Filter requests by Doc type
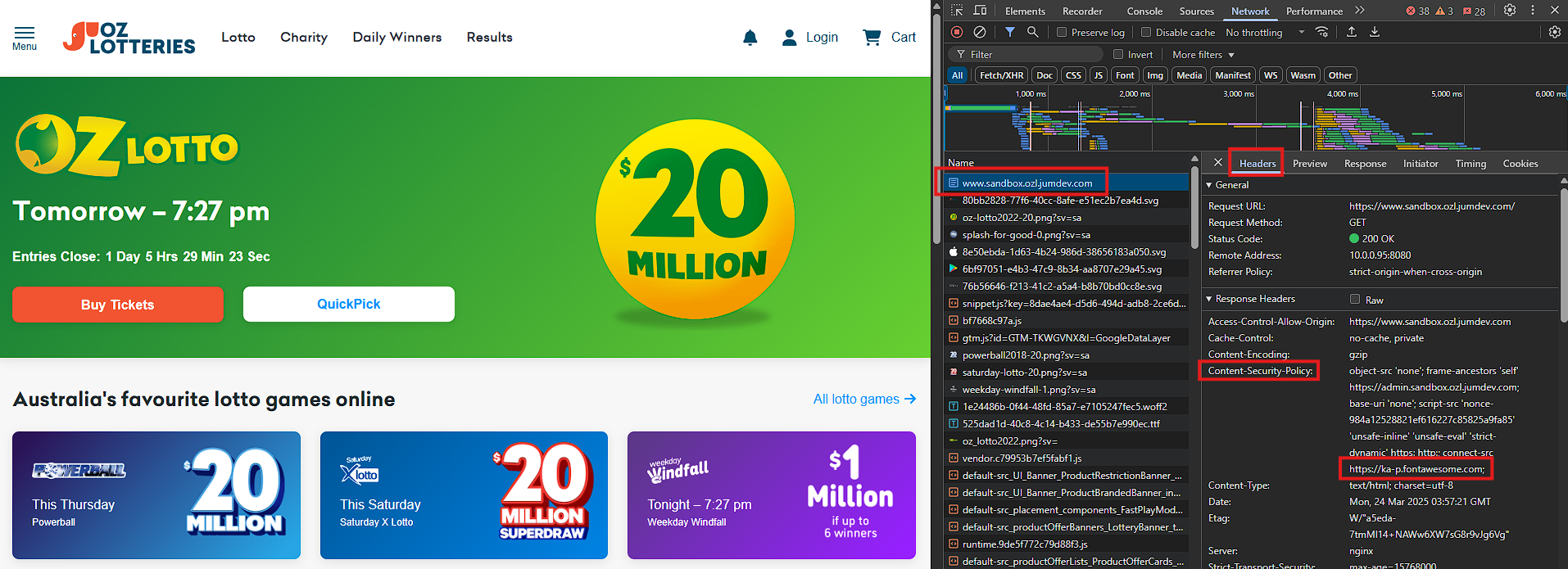Image resolution: width=1568 pixels, height=569 pixels. click(x=1045, y=75)
